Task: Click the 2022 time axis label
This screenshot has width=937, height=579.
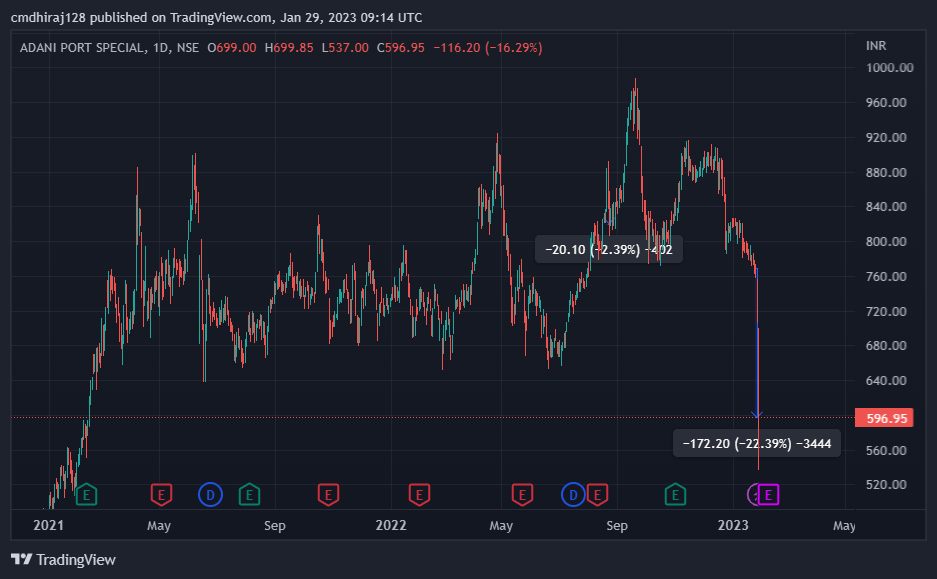Action: 391,525
